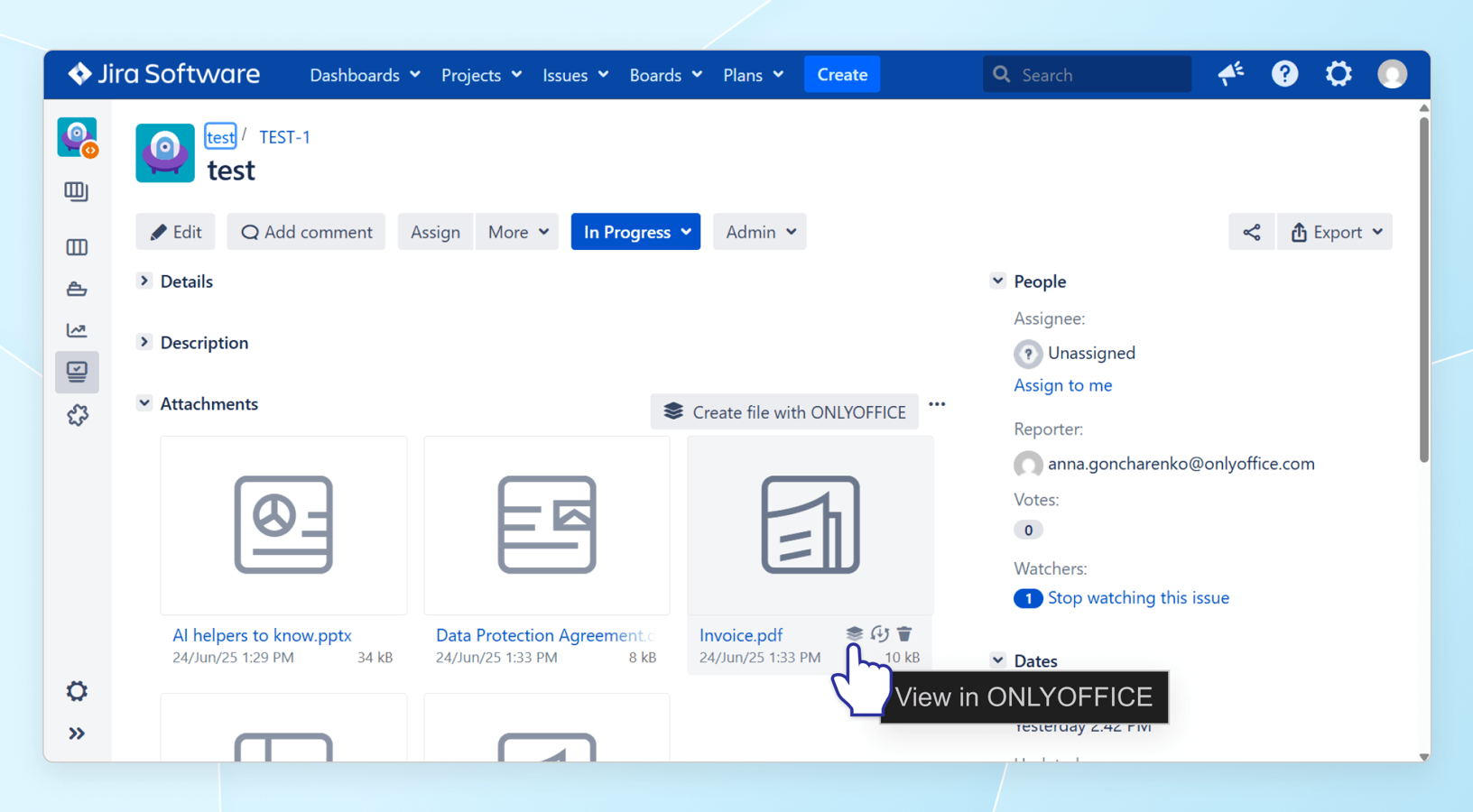Expand the sidebar with double chevron
1473x812 pixels.
(x=77, y=734)
